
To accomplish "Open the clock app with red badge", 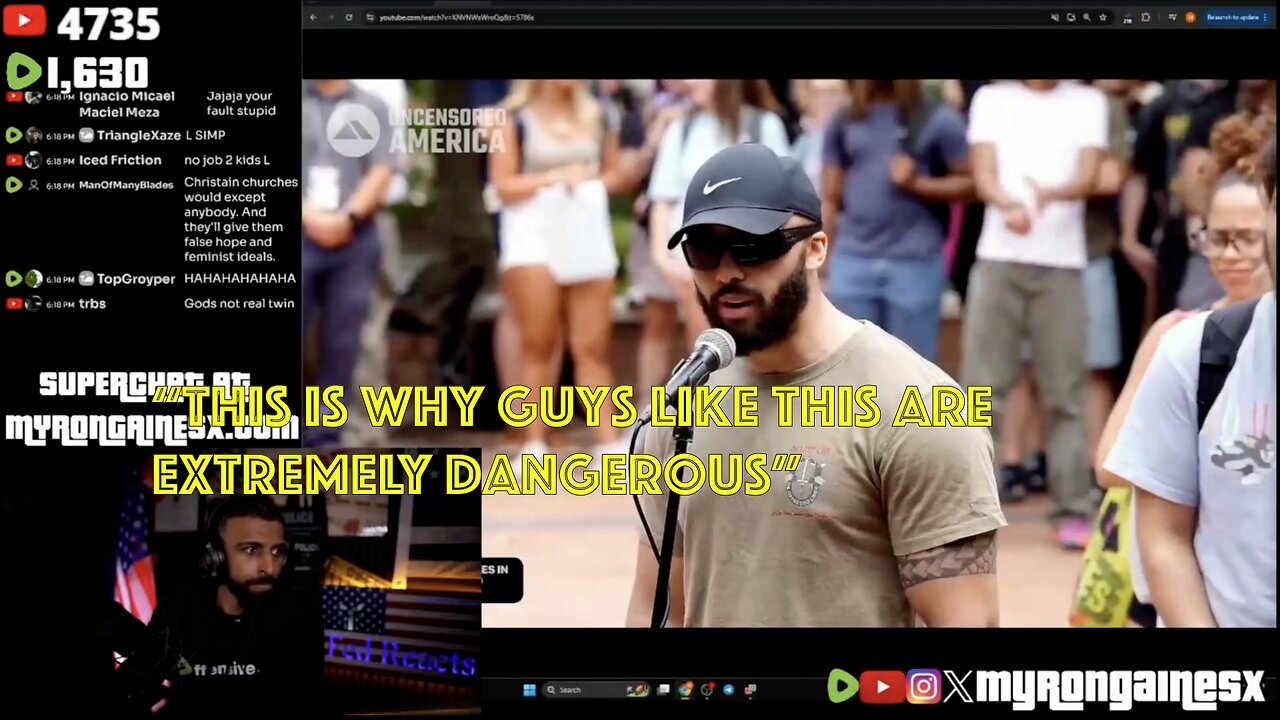I will pos(707,690).
